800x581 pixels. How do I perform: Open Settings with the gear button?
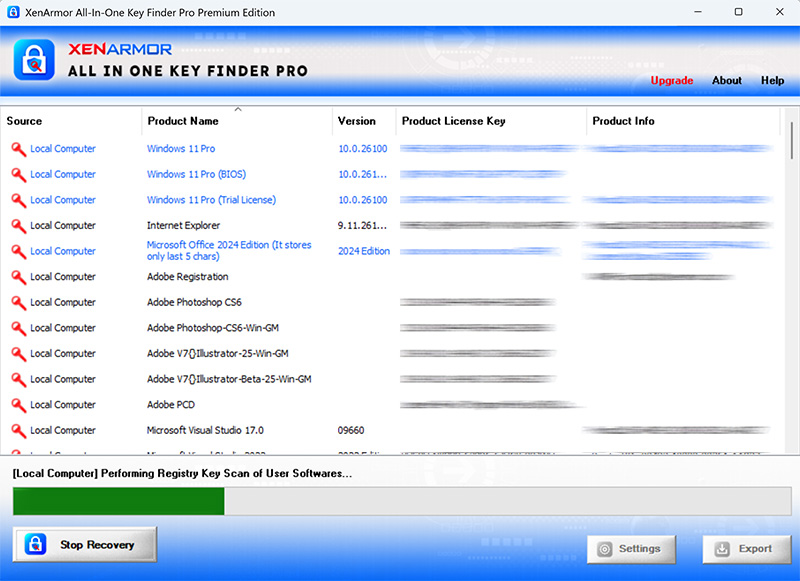[x=631, y=549]
